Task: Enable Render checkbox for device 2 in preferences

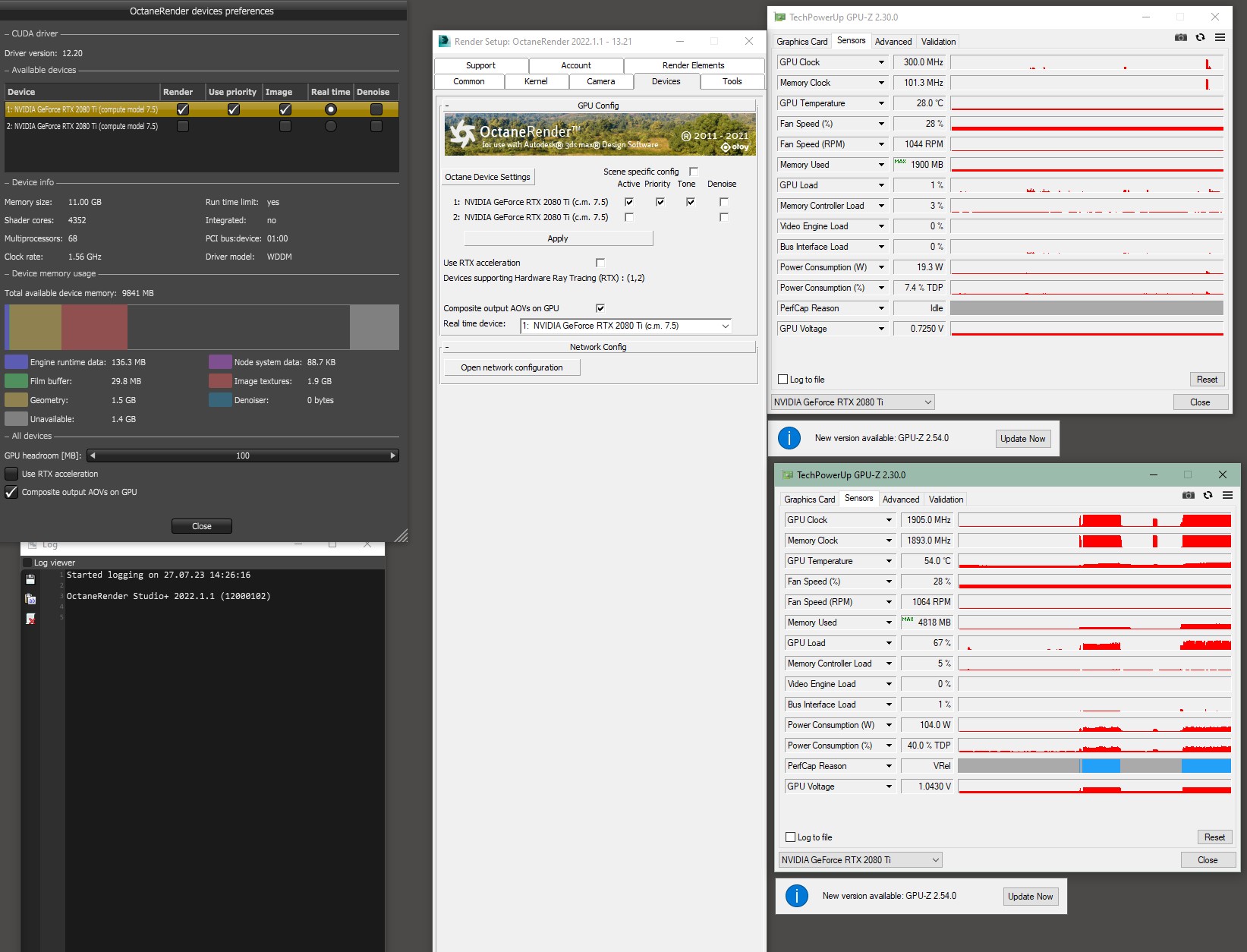Action: 183,126
